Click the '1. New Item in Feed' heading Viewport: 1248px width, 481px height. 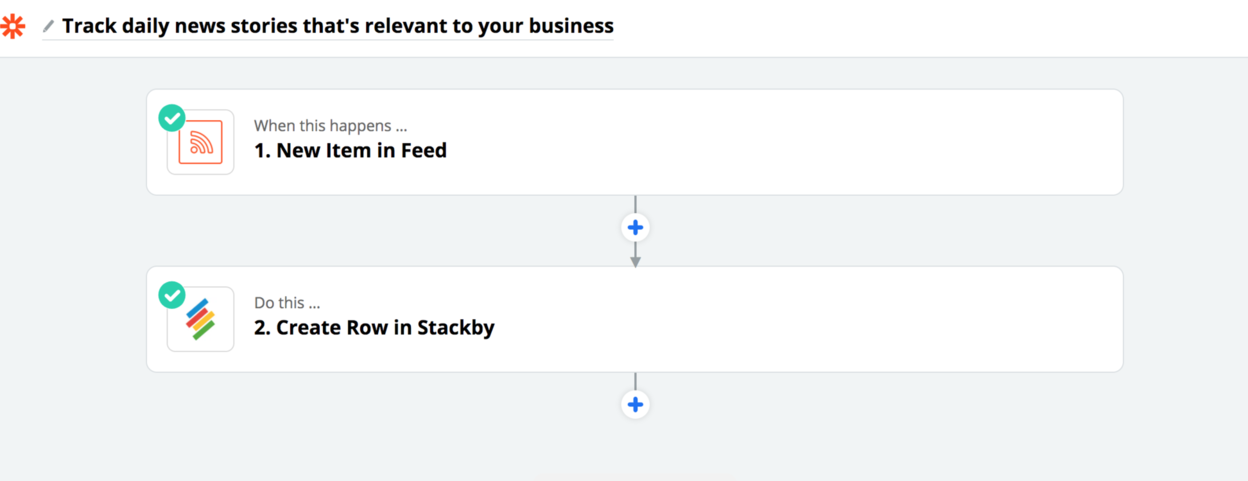(350, 151)
